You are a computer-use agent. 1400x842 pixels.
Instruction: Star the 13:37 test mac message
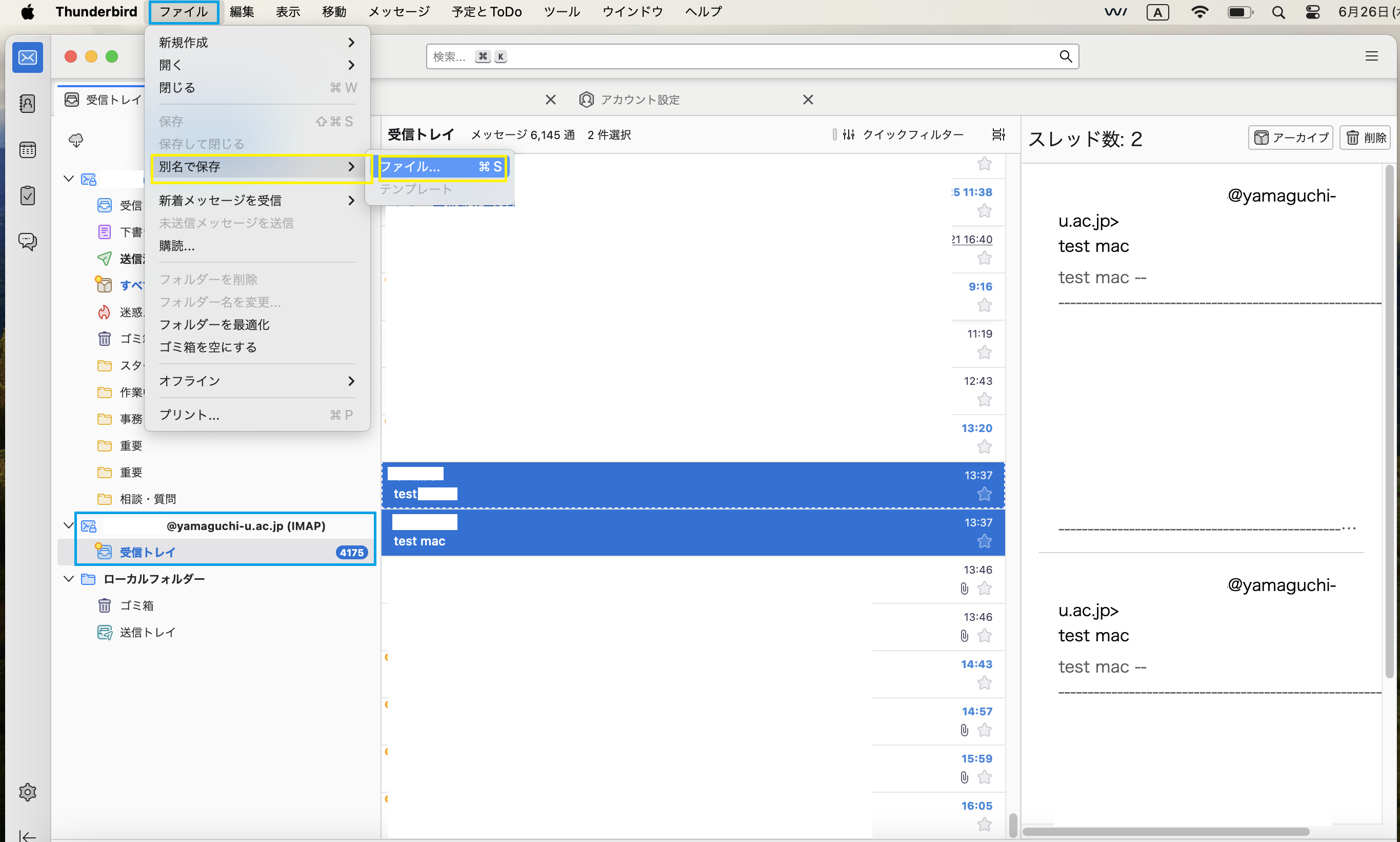985,541
